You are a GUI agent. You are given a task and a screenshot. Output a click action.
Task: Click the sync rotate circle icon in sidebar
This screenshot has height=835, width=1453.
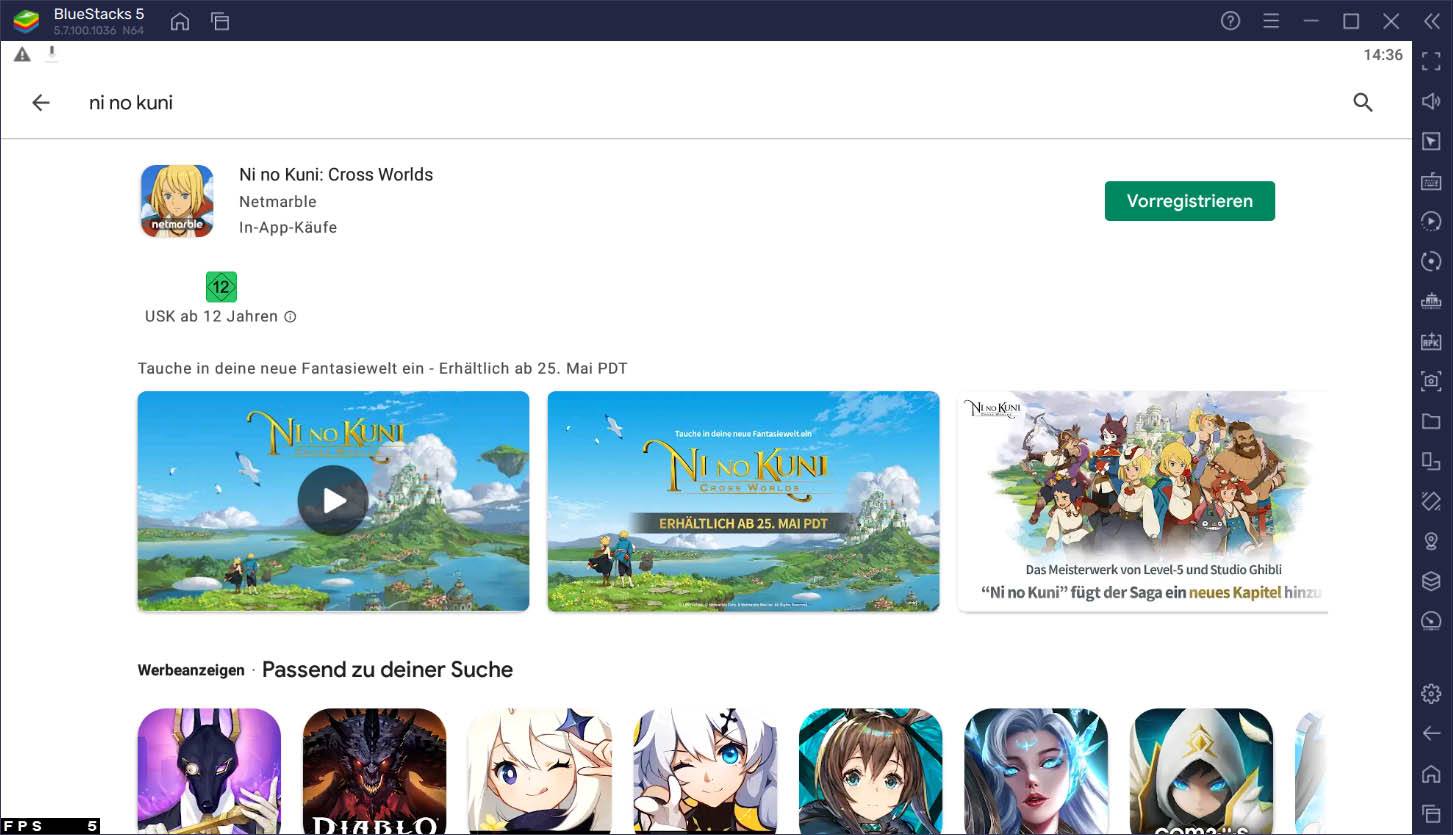[1431, 261]
